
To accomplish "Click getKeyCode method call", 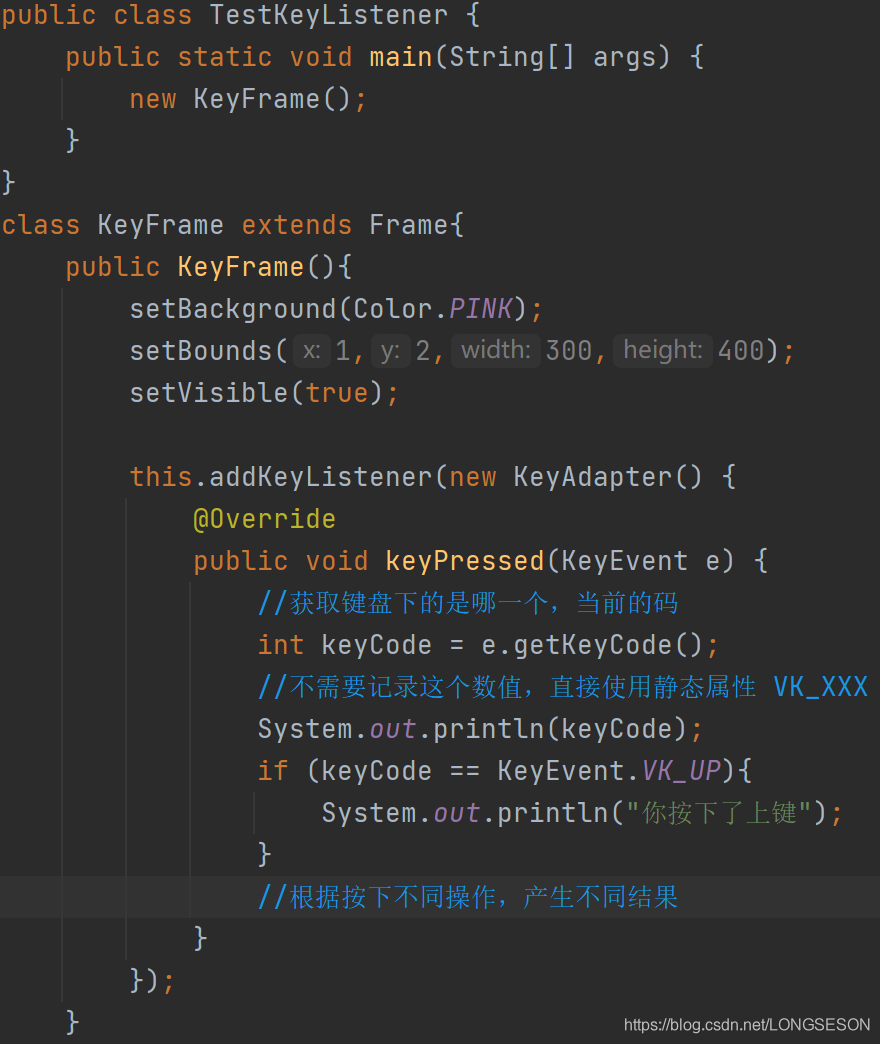I will click(594, 645).
